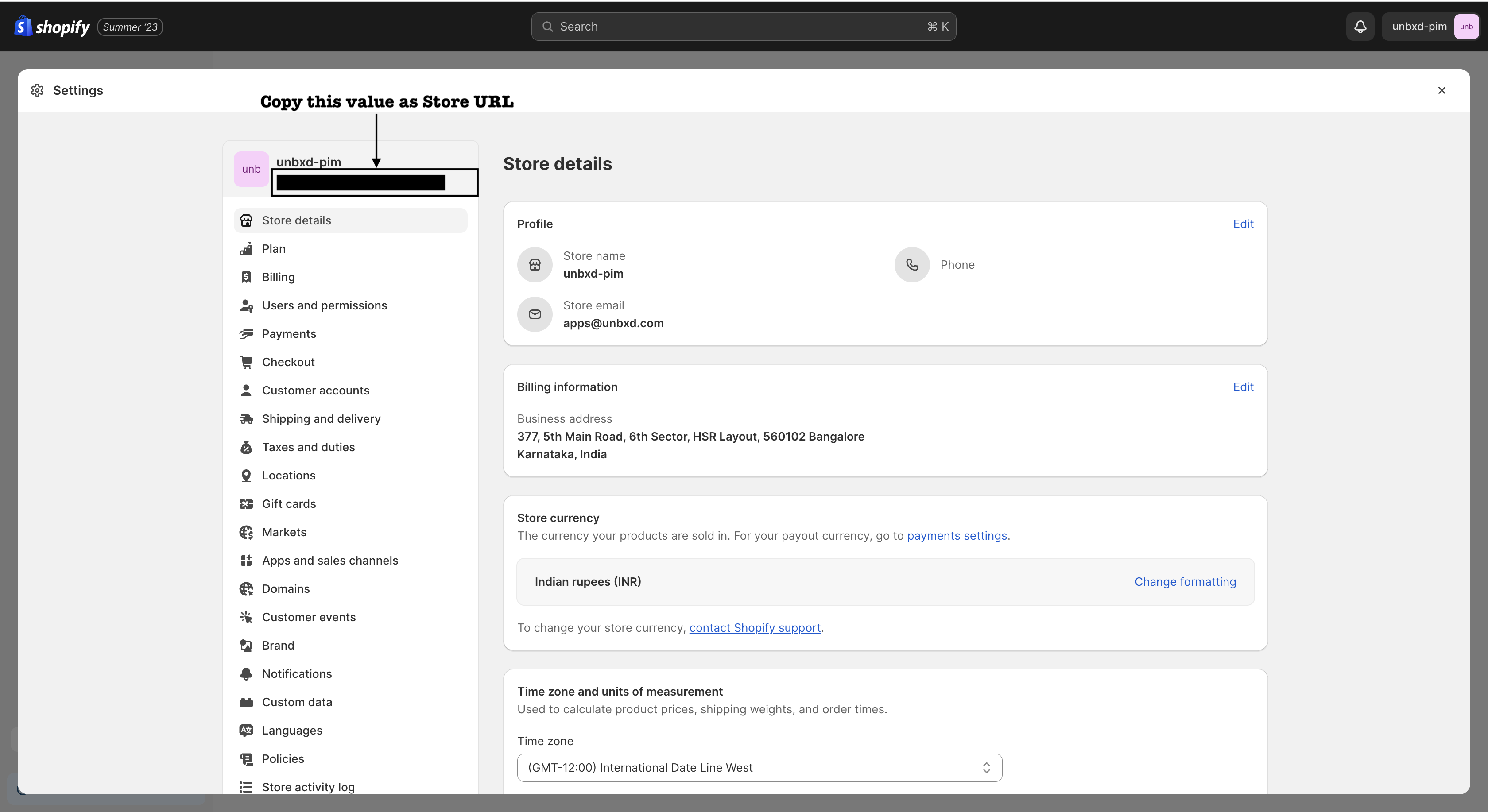
Task: Open Custom data settings
Action: tap(351, 702)
